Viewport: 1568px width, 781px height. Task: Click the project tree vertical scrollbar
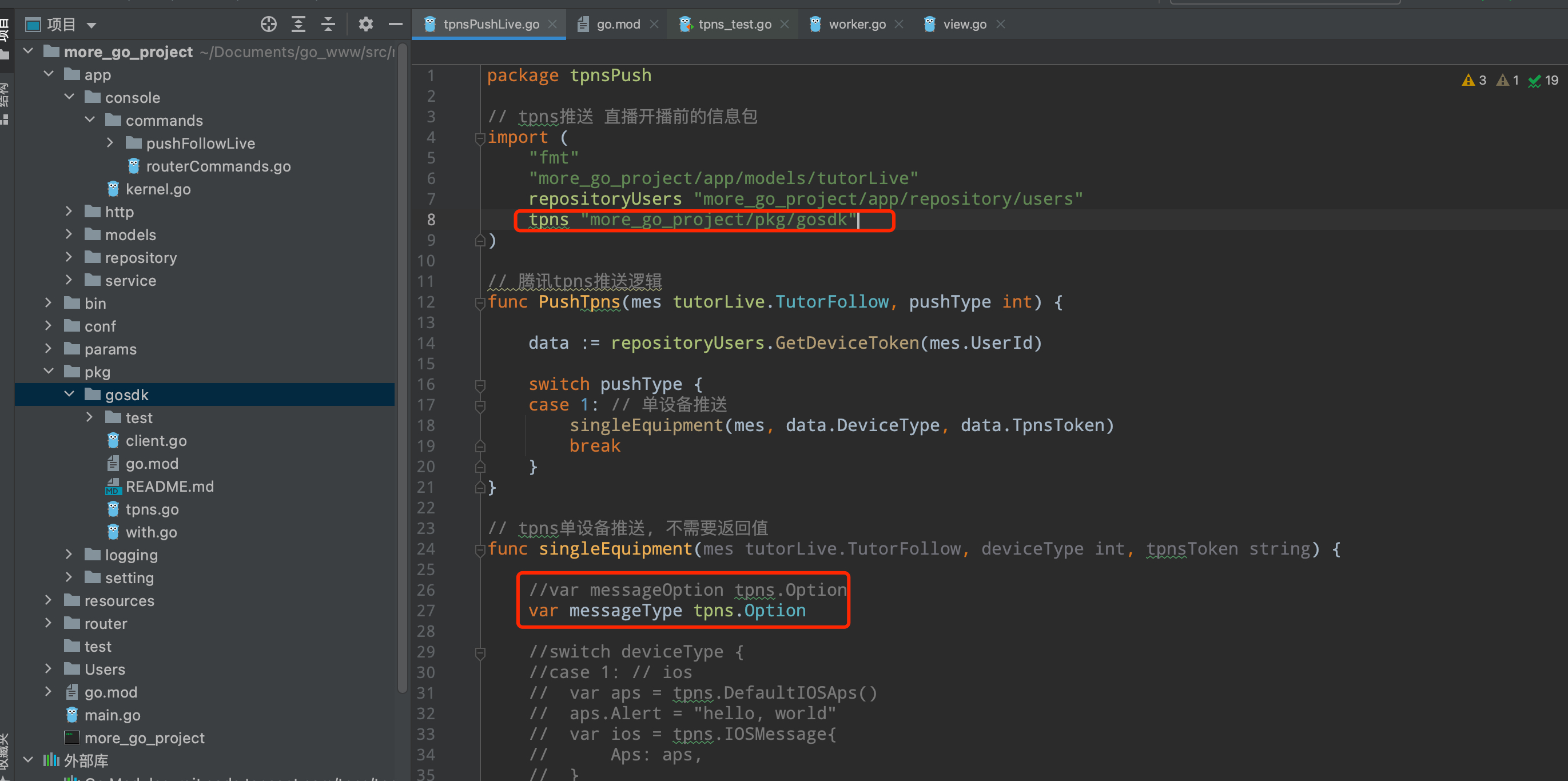[402, 365]
